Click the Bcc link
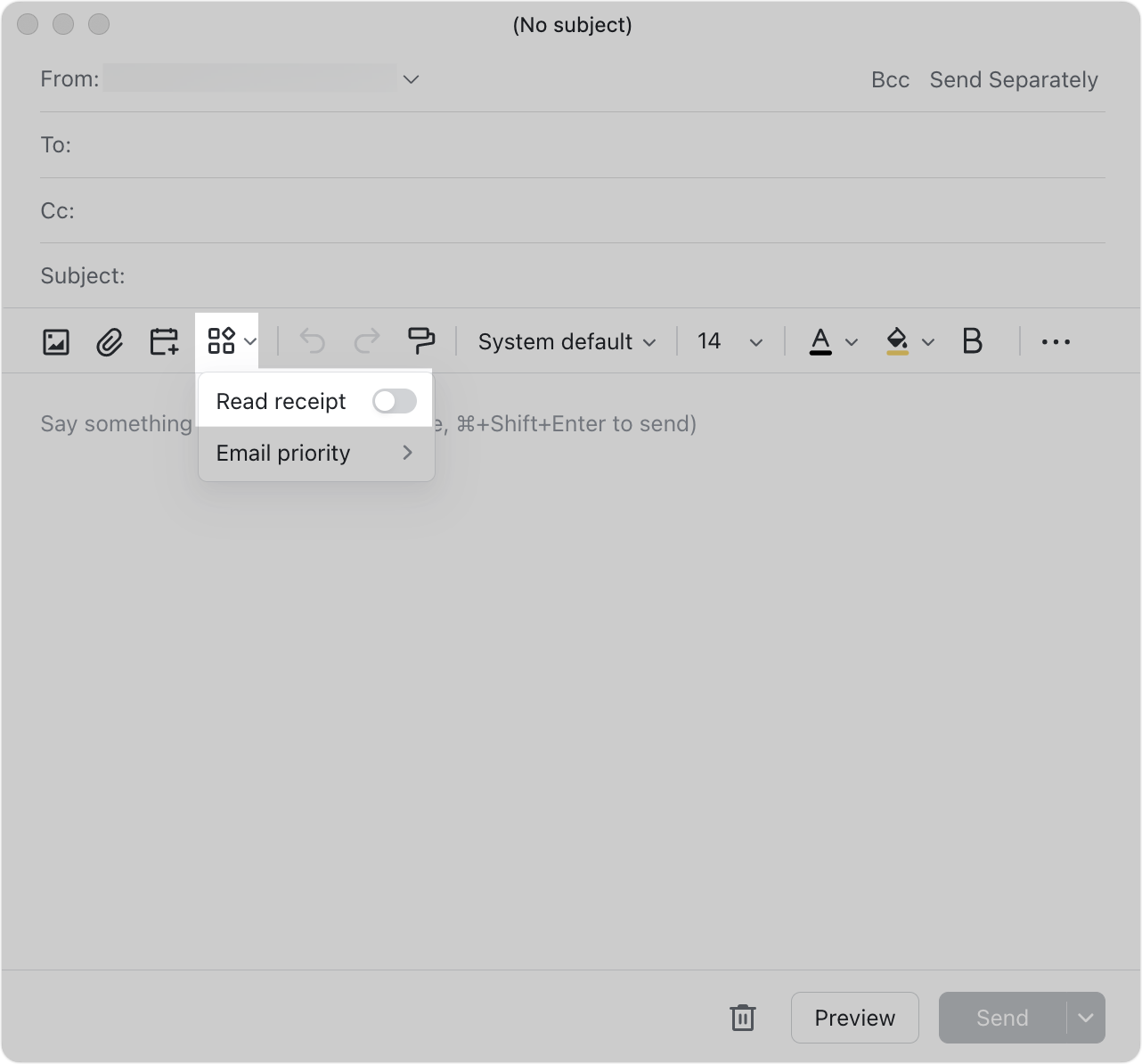The image size is (1142, 1064). tap(890, 80)
